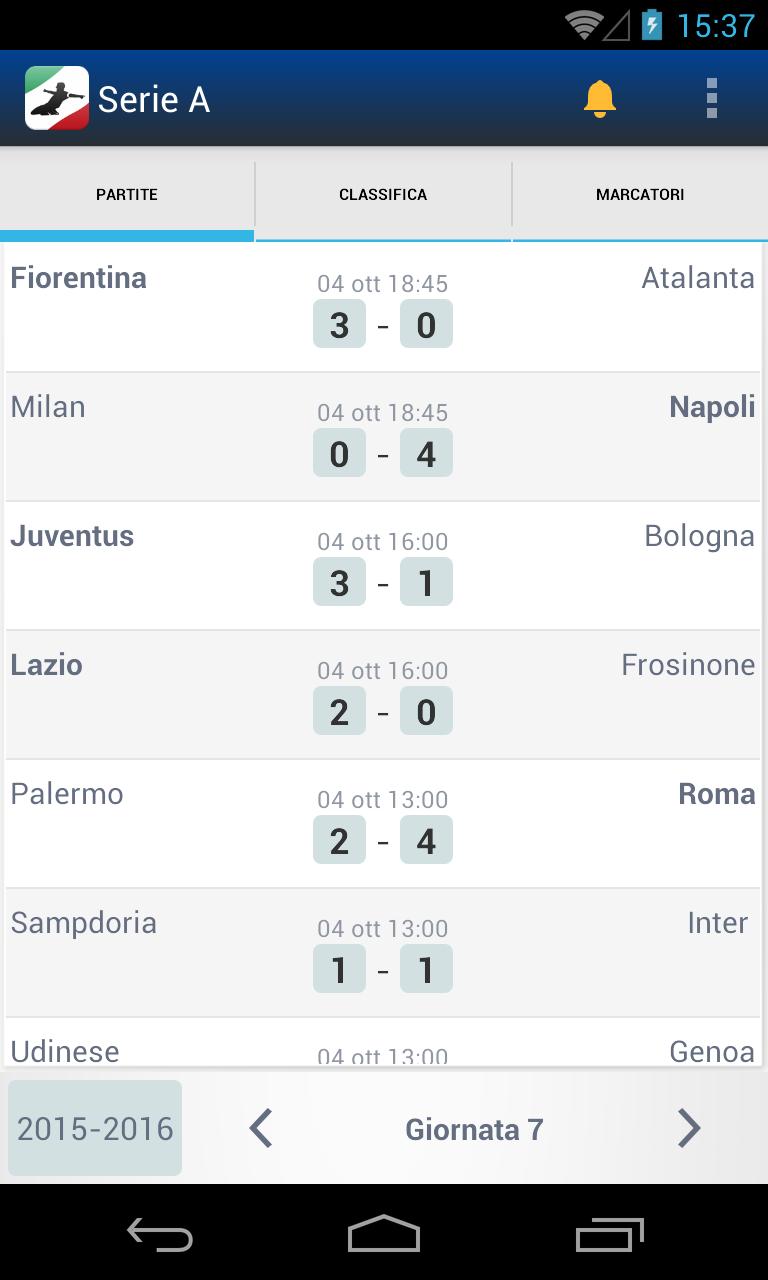
Task: Open the notifications bell icon
Action: pos(600,98)
